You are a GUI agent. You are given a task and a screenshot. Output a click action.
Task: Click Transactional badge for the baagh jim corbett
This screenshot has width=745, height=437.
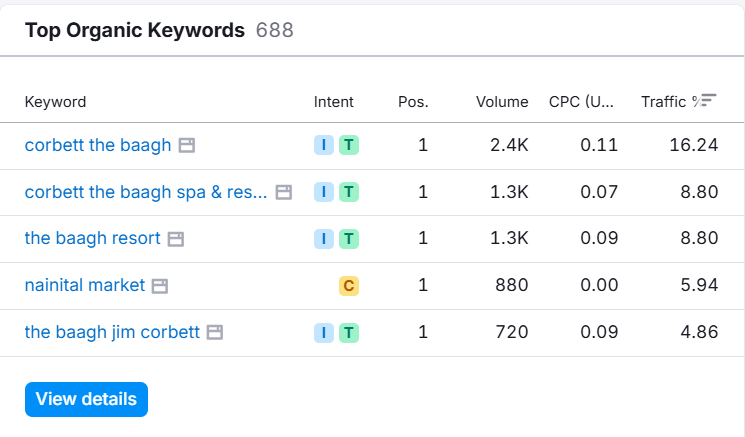pyautogui.click(x=348, y=332)
